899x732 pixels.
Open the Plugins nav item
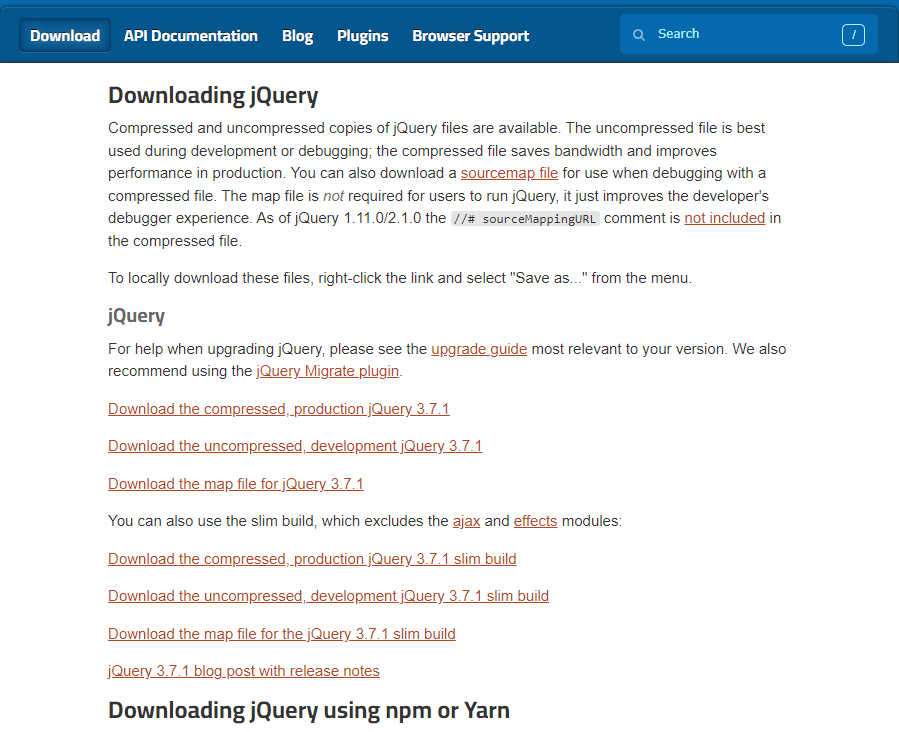362,36
